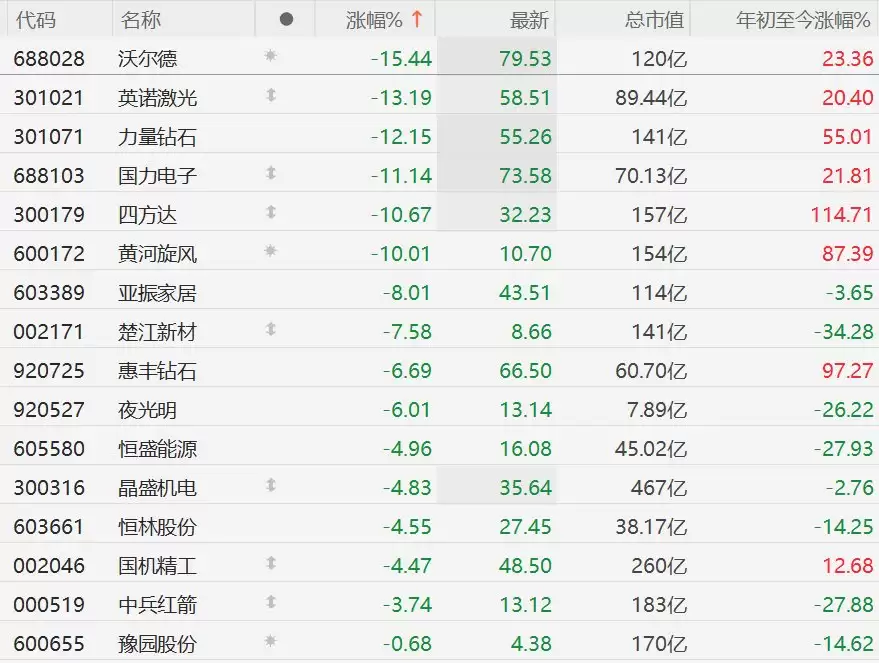Click market cap 467亿

click(x=659, y=488)
